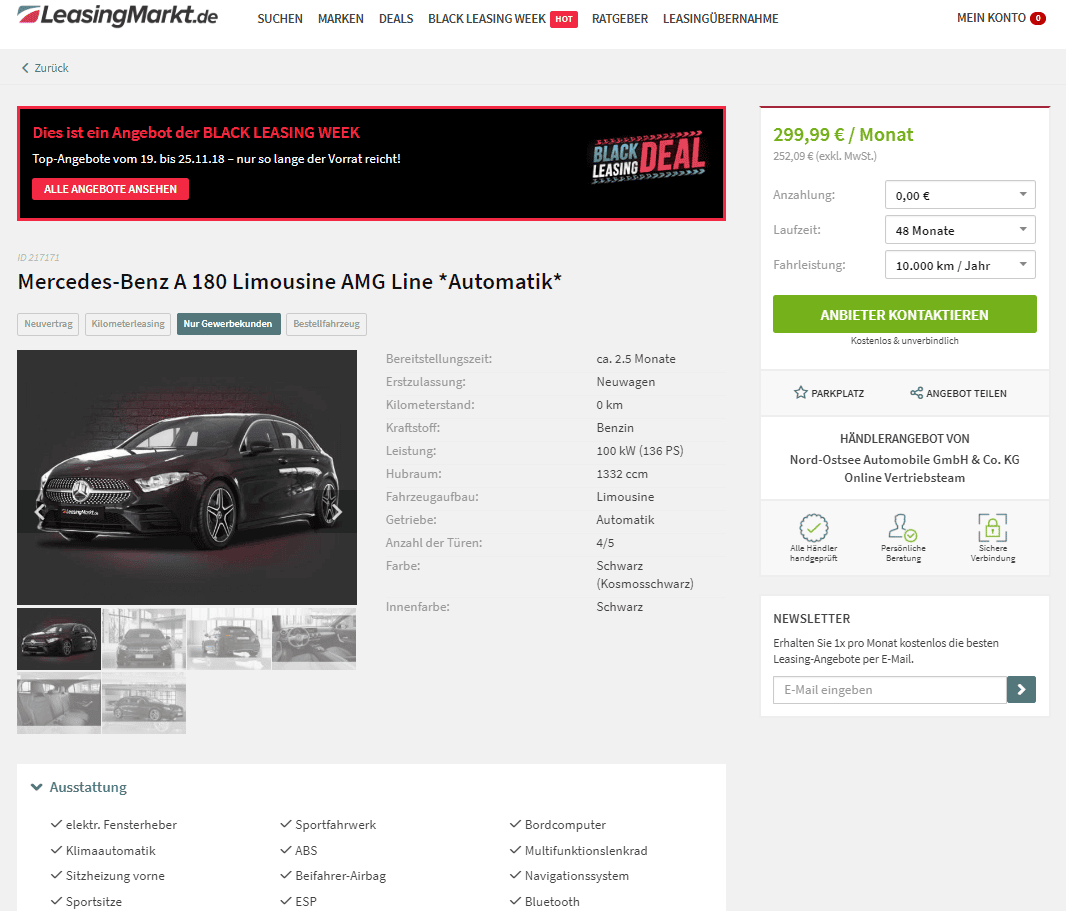Image resolution: width=1066 pixels, height=911 pixels.
Task: Click the Nur Gewerbekunden tag
Action: tap(228, 324)
